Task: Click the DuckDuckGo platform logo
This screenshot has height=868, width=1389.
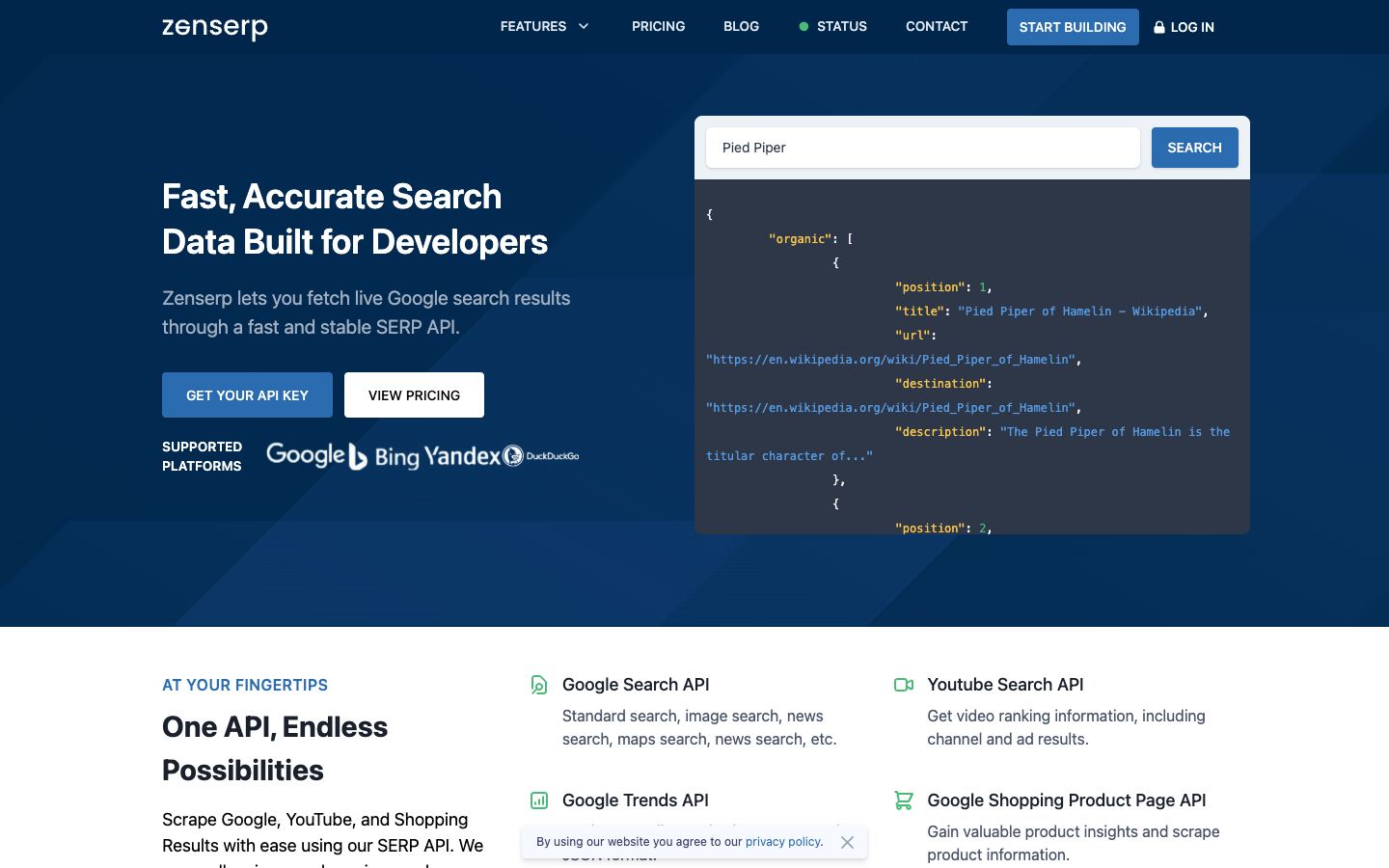Action: 541,455
